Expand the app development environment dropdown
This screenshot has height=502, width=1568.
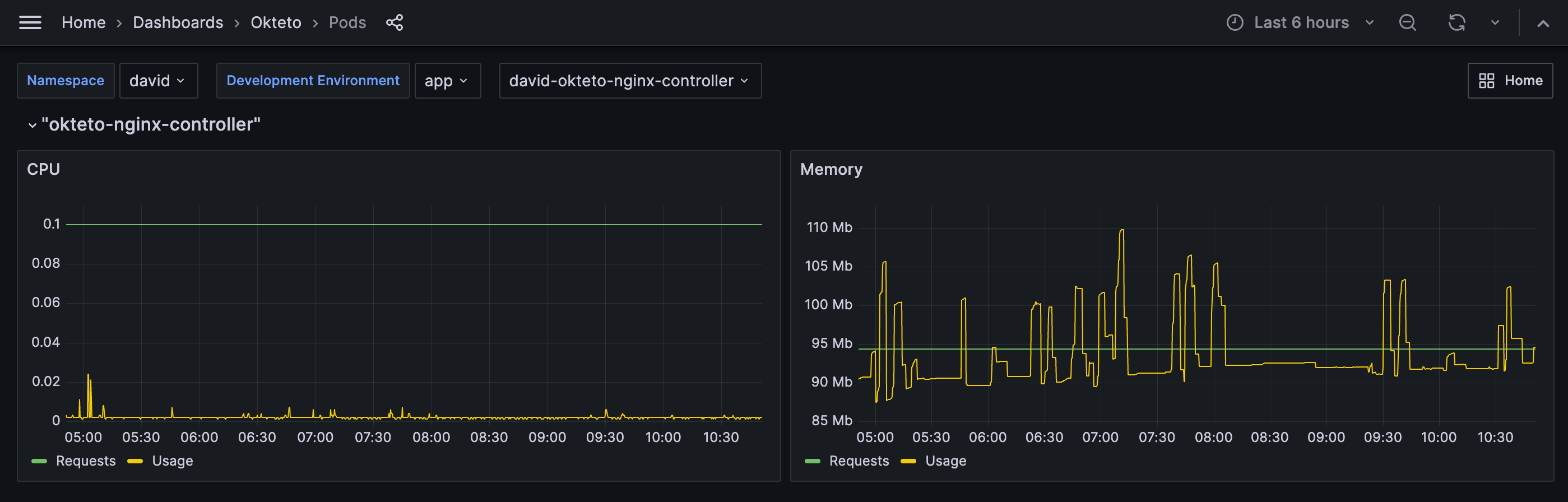tap(447, 81)
